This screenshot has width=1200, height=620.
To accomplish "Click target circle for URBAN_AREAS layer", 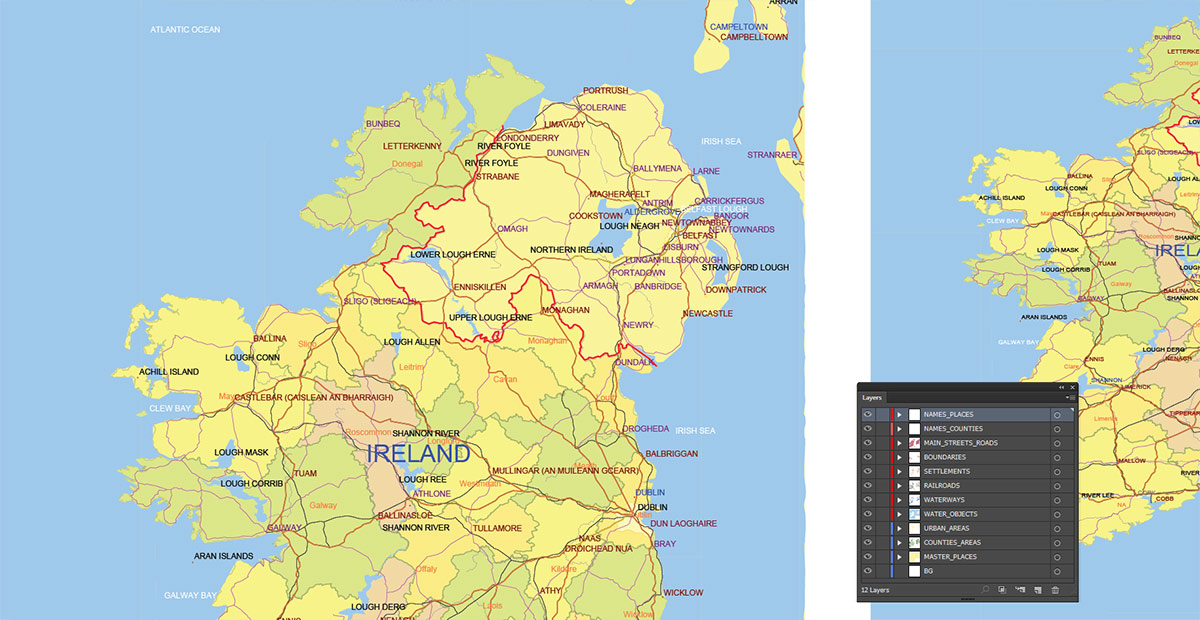I will coord(1057,528).
